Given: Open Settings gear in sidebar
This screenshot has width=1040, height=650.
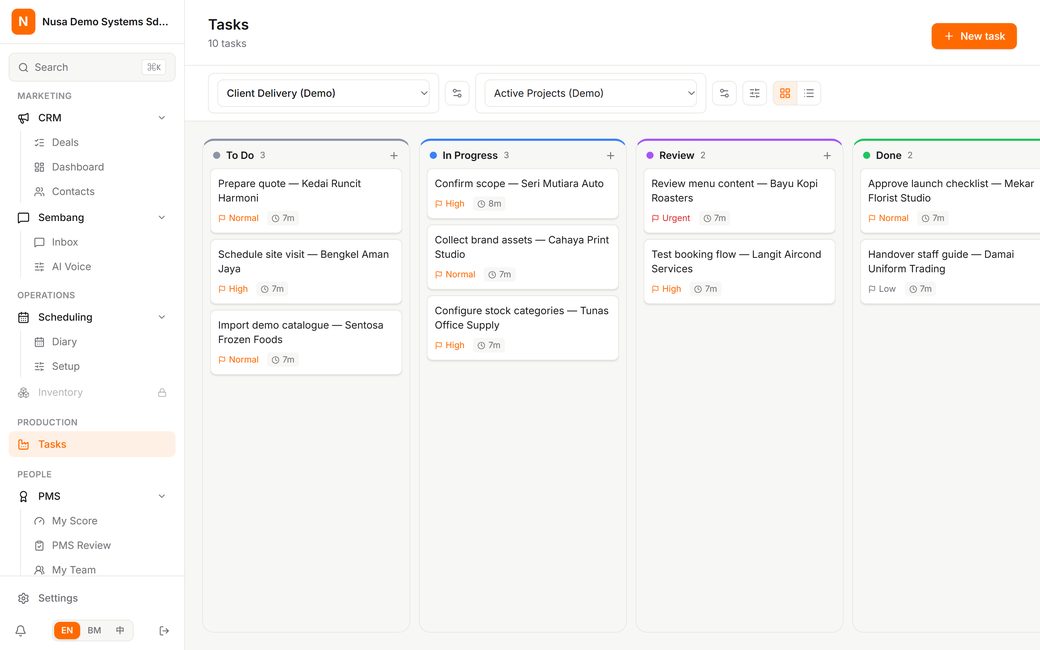Looking at the screenshot, I should (x=23, y=598).
